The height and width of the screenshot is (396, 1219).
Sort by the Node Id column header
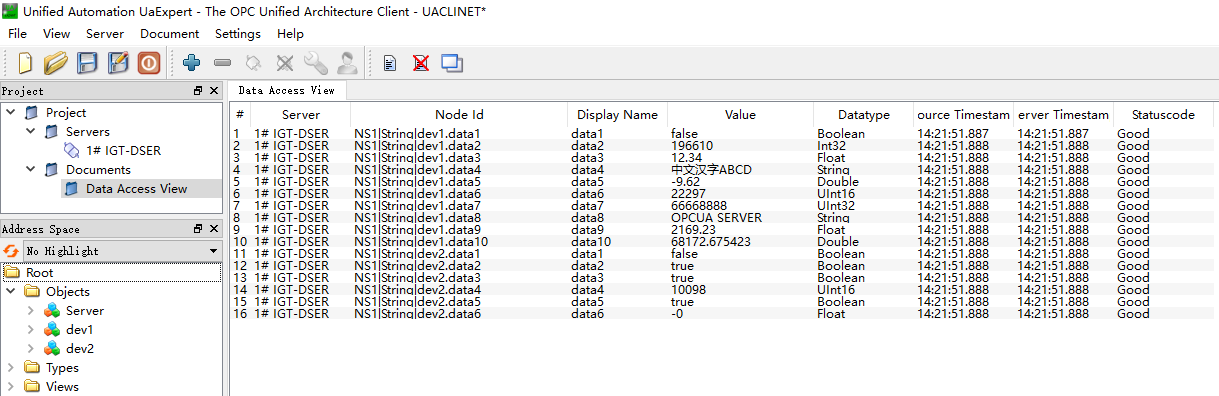(459, 114)
